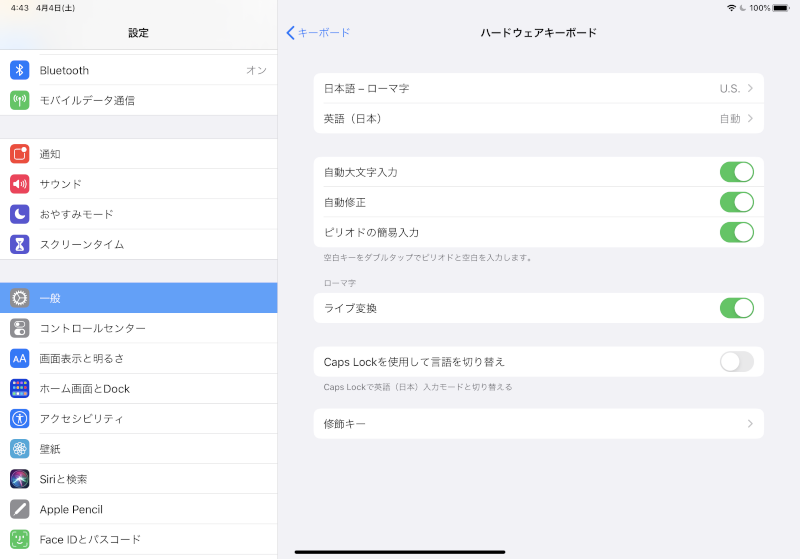This screenshot has width=800, height=559.
Task: Open スクリーンタイム settings
Action: (x=138, y=244)
